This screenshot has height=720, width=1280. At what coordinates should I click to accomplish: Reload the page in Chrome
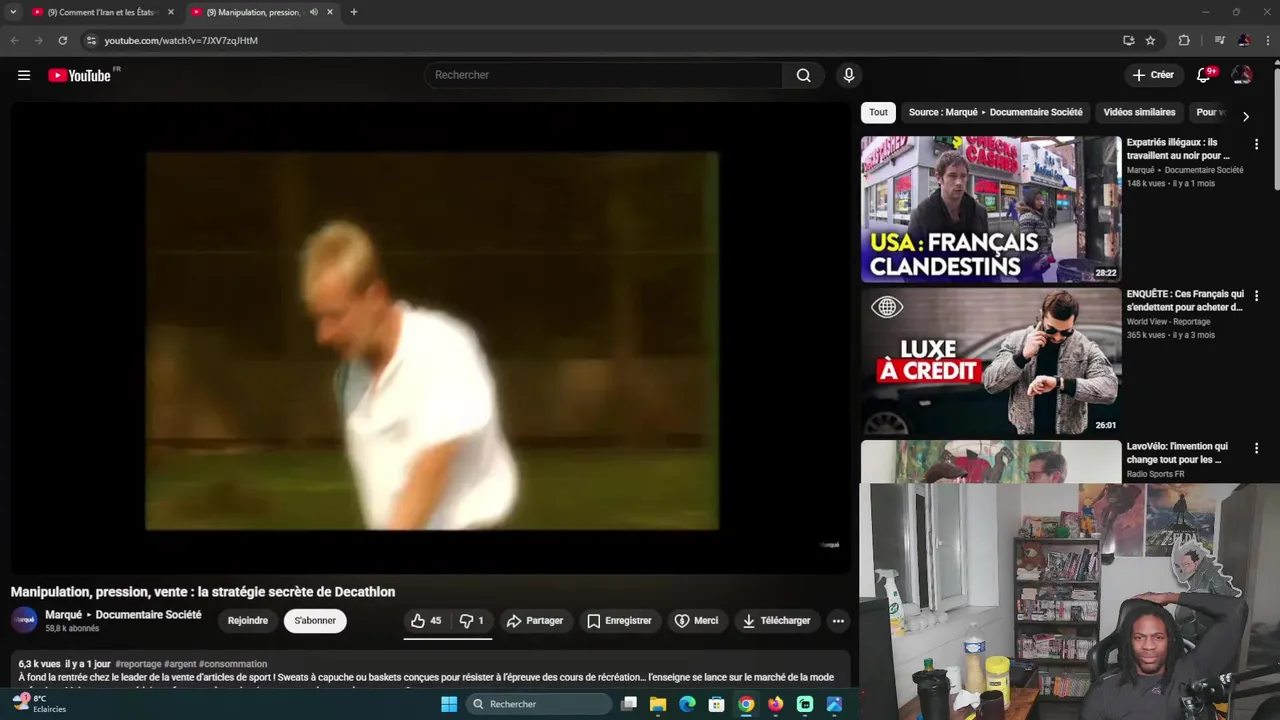click(62, 40)
